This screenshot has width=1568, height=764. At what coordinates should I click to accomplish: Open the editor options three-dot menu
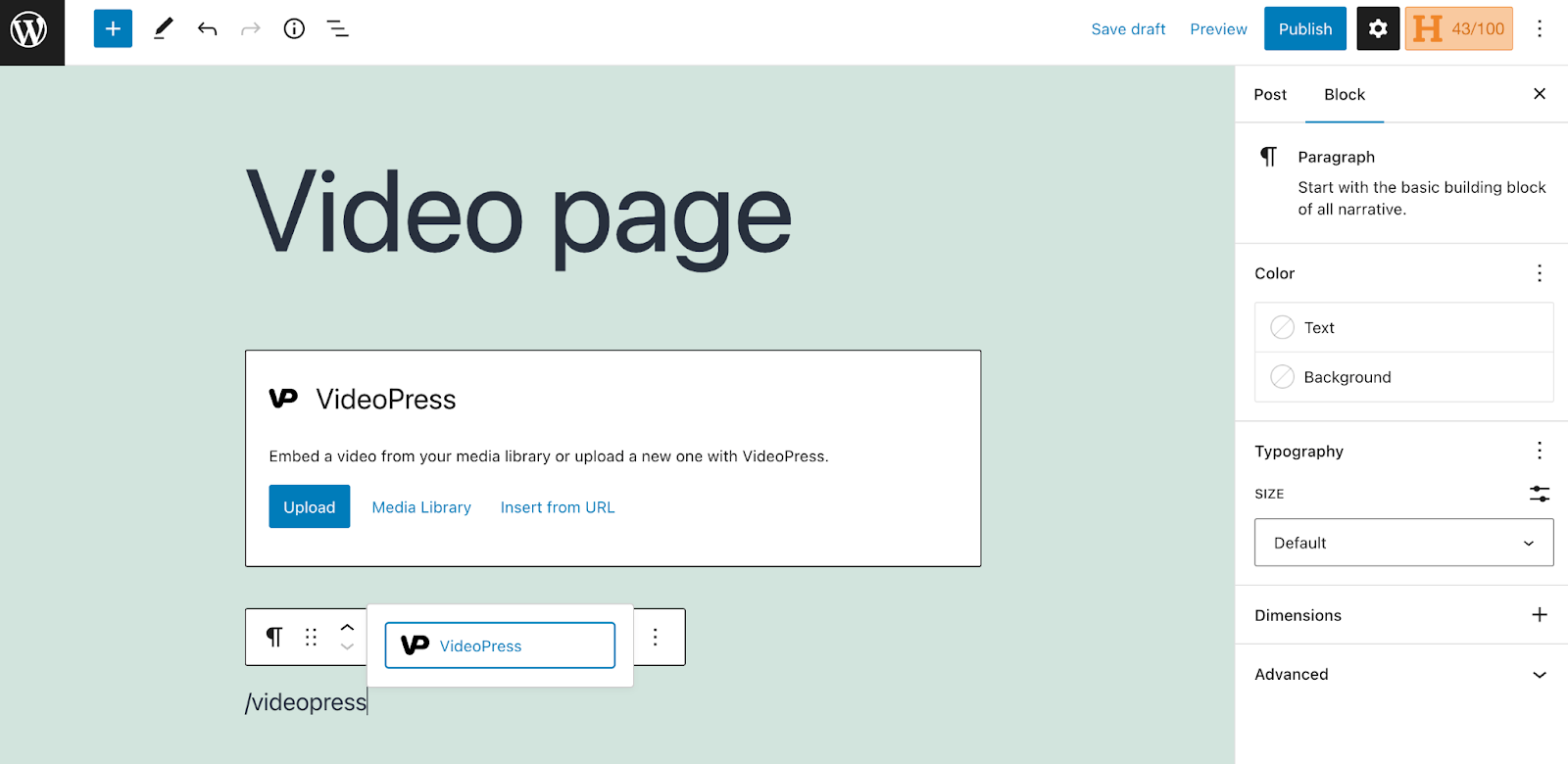click(1540, 28)
